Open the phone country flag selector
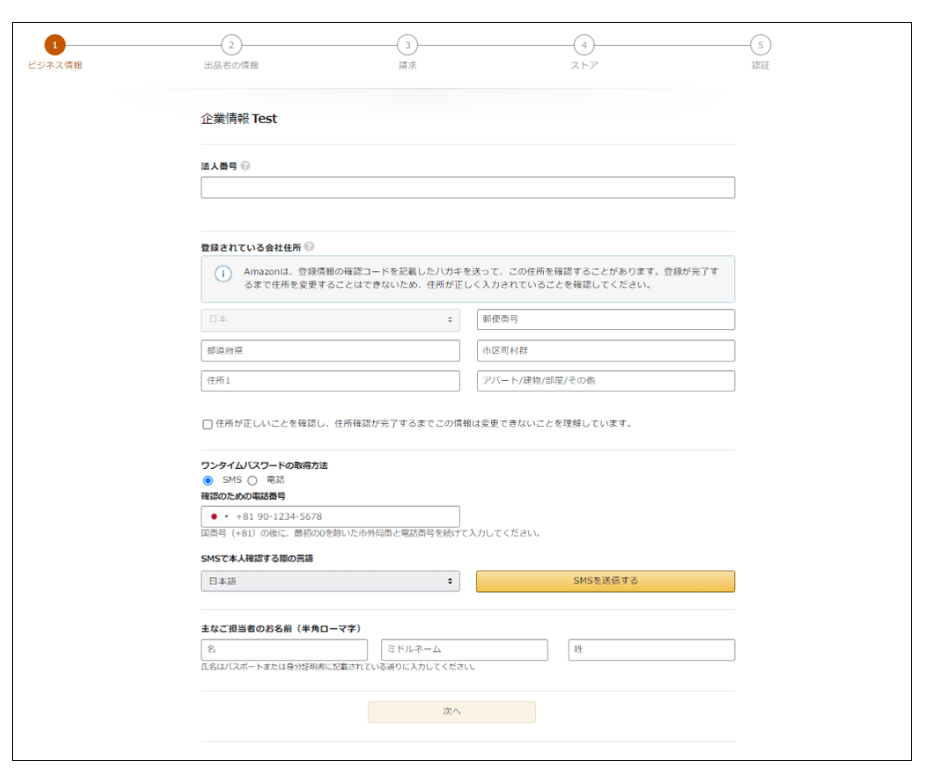The width and height of the screenshot is (927, 777). tap(219, 516)
